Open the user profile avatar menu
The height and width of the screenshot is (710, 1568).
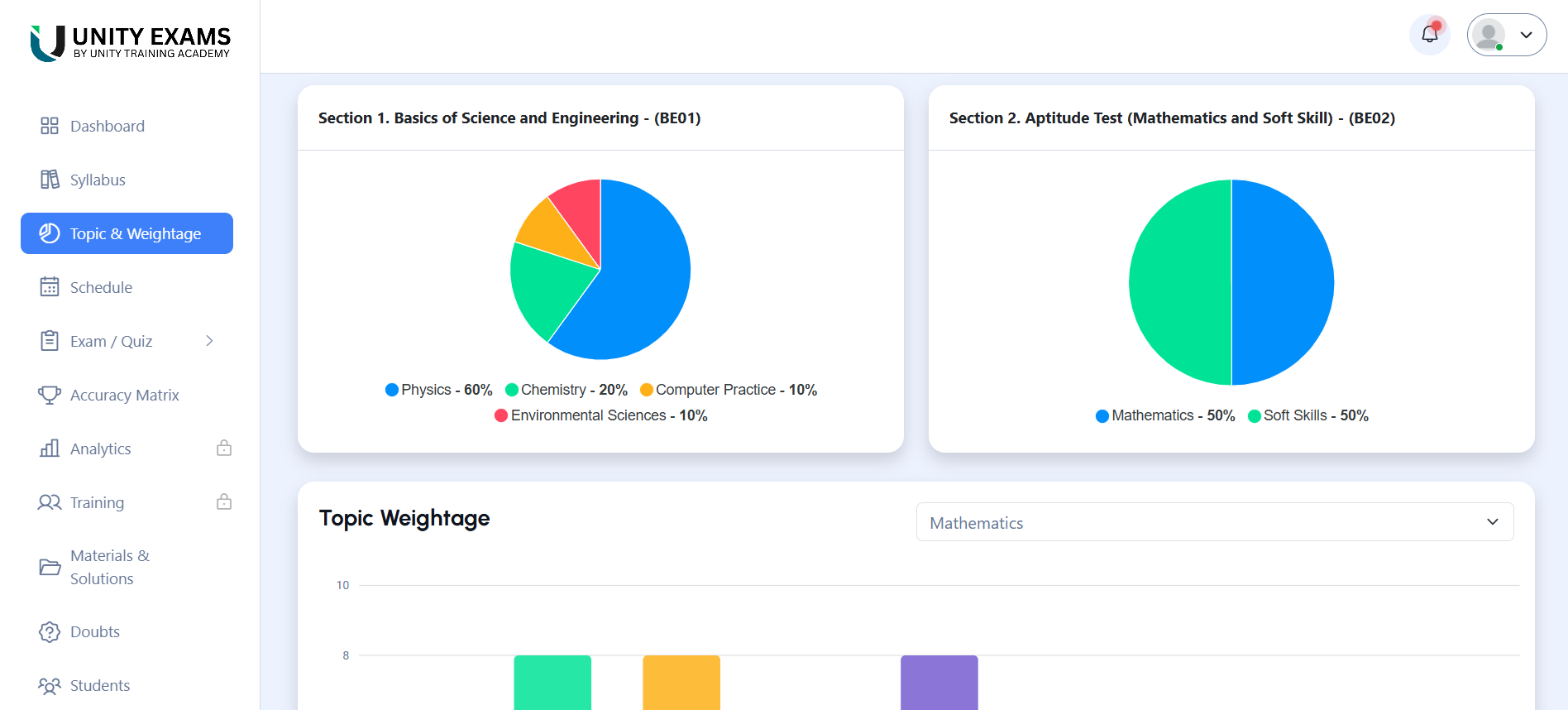[x=1506, y=35]
